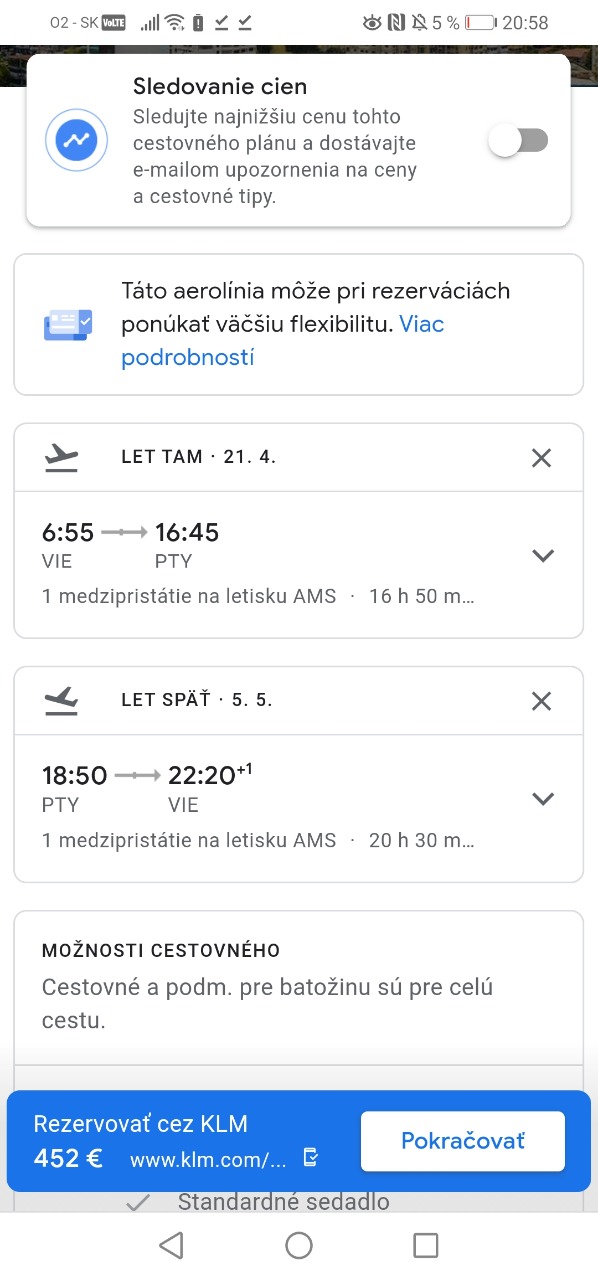Tap the landing airplane icon
598x1280 pixels.
pos(62,700)
